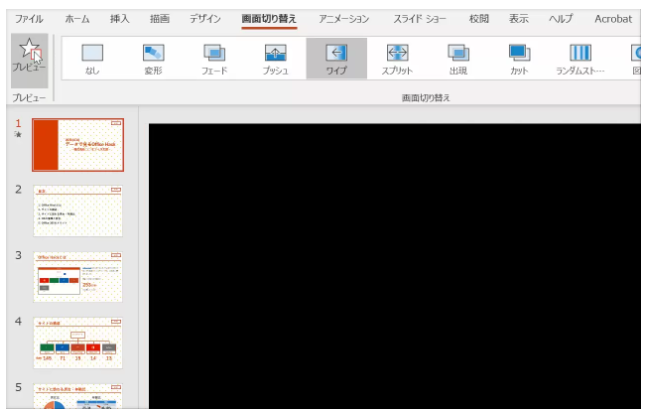Apply the スプリット (Split) transition
655x419 pixels.
[397, 59]
